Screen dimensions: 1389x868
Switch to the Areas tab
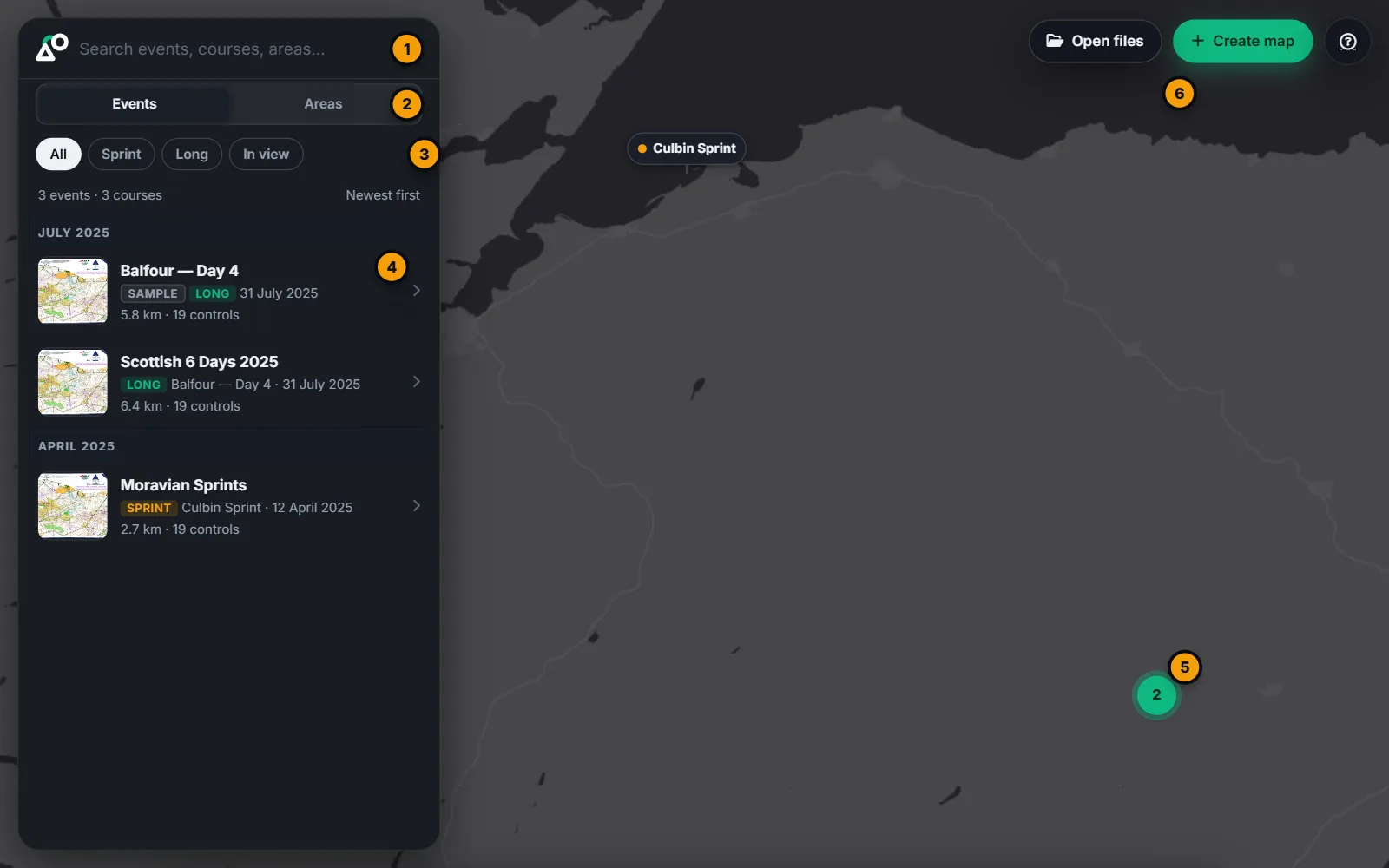pos(323,104)
